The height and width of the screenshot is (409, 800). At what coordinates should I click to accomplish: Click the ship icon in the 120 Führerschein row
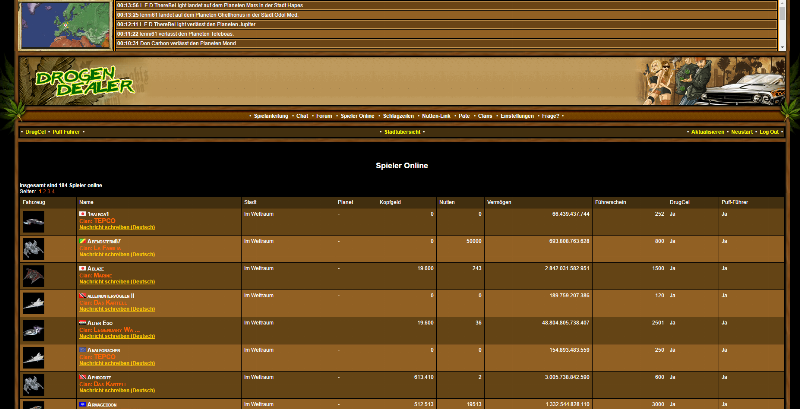point(33,303)
